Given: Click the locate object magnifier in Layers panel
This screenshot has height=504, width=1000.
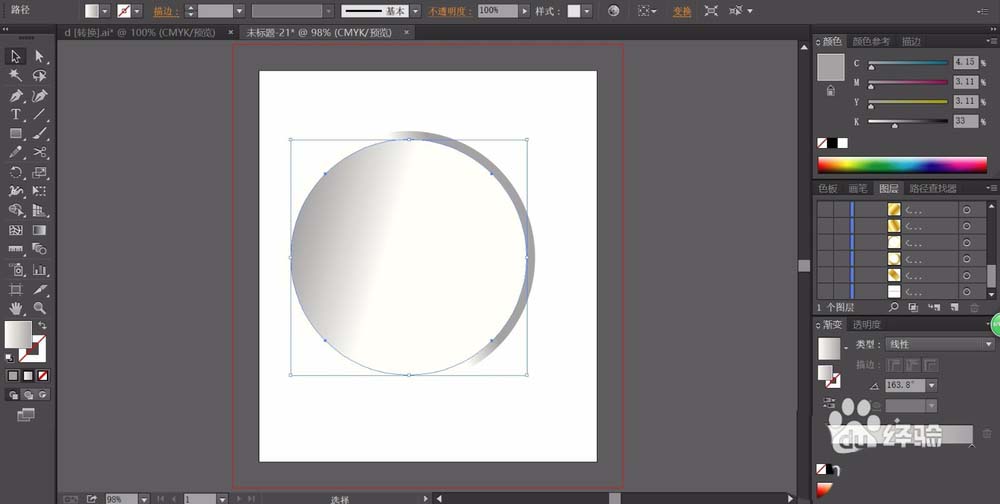Looking at the screenshot, I should click(893, 307).
